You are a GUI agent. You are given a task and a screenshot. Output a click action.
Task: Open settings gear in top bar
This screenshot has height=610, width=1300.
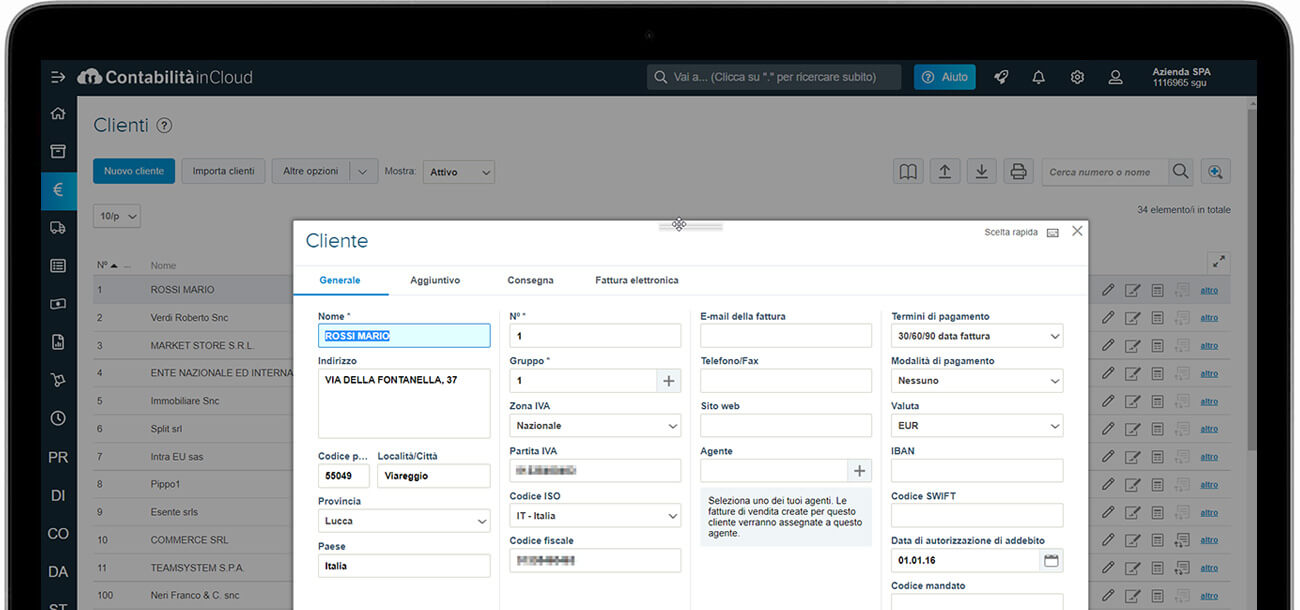1077,77
